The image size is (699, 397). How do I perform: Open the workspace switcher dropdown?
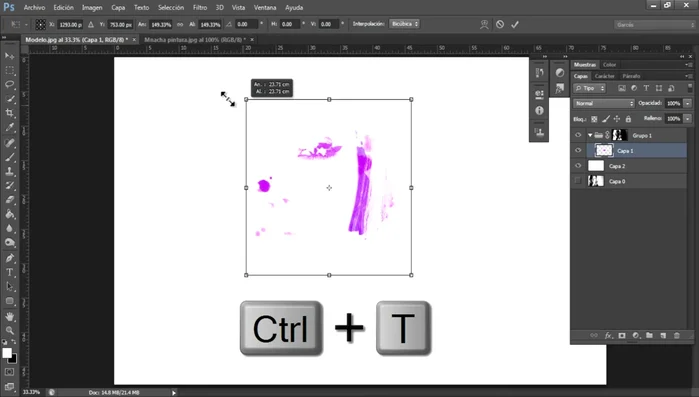654,25
